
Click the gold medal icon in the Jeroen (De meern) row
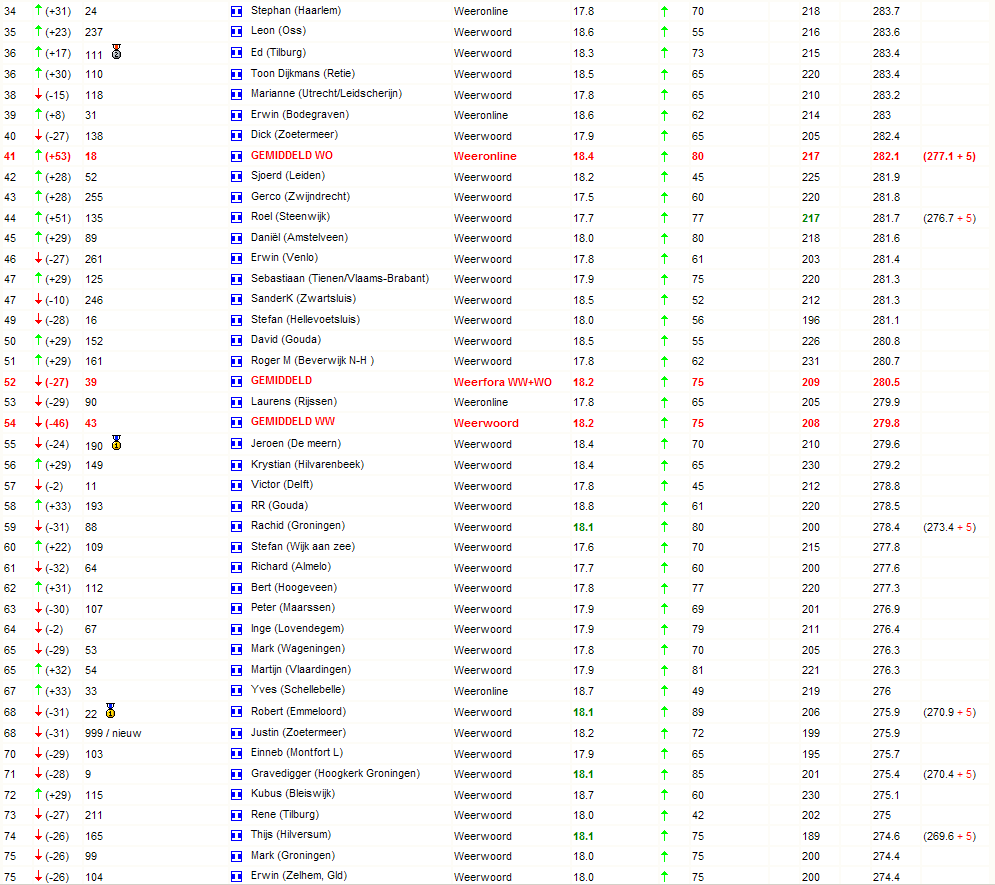point(116,443)
